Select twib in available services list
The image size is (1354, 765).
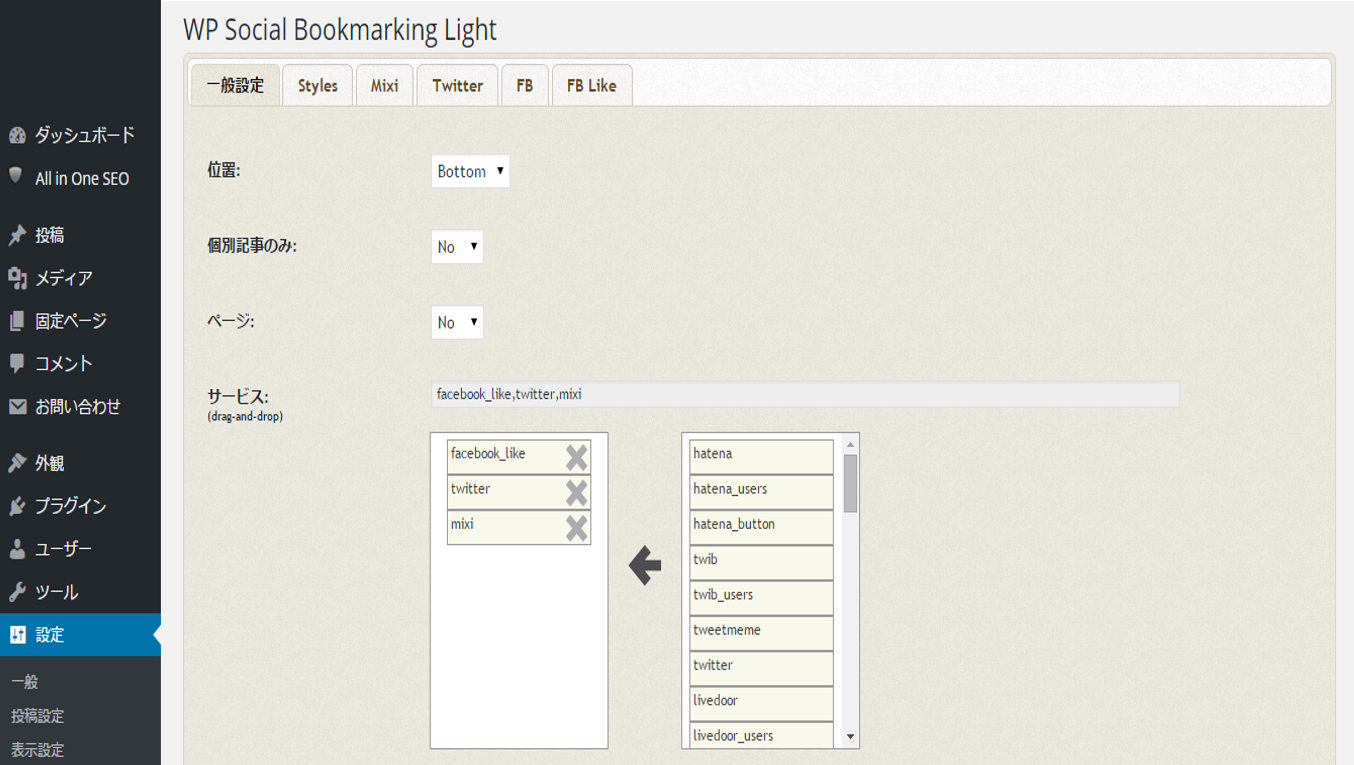761,562
